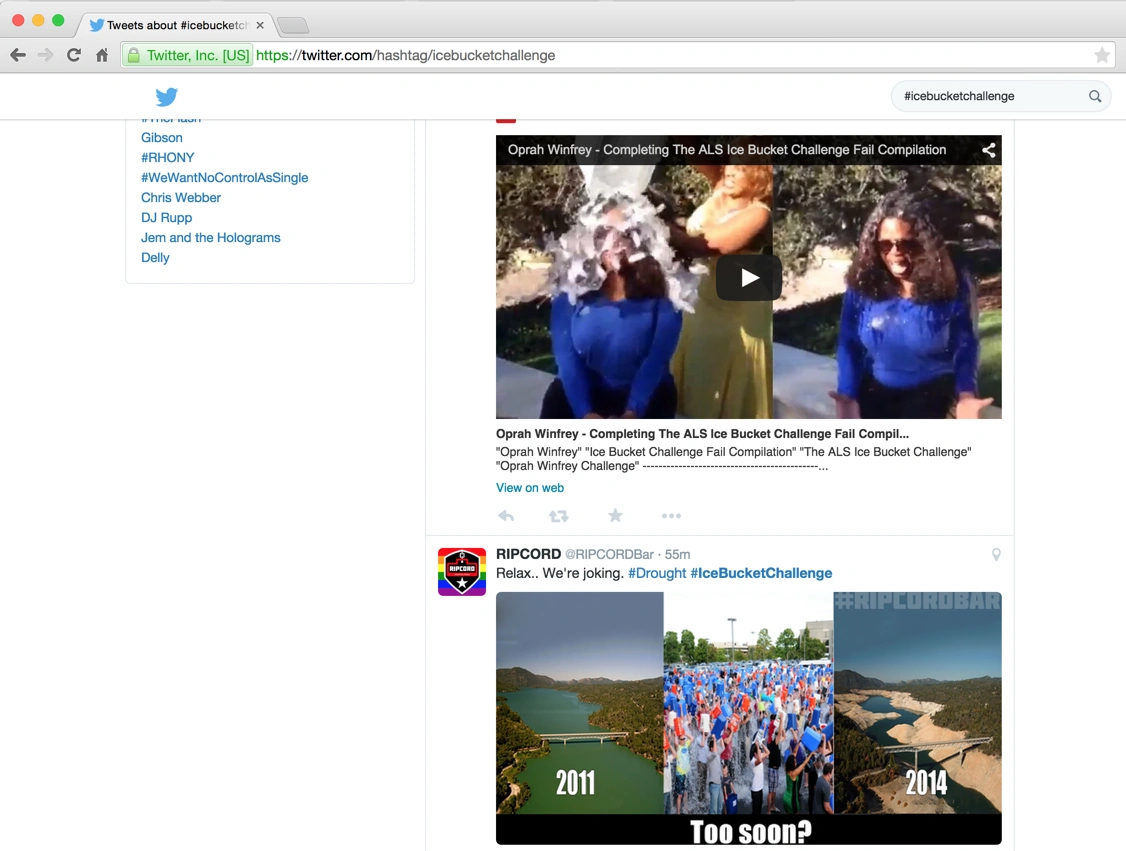Play the Oprah Ice Bucket video
This screenshot has width=1126, height=851.
click(748, 278)
